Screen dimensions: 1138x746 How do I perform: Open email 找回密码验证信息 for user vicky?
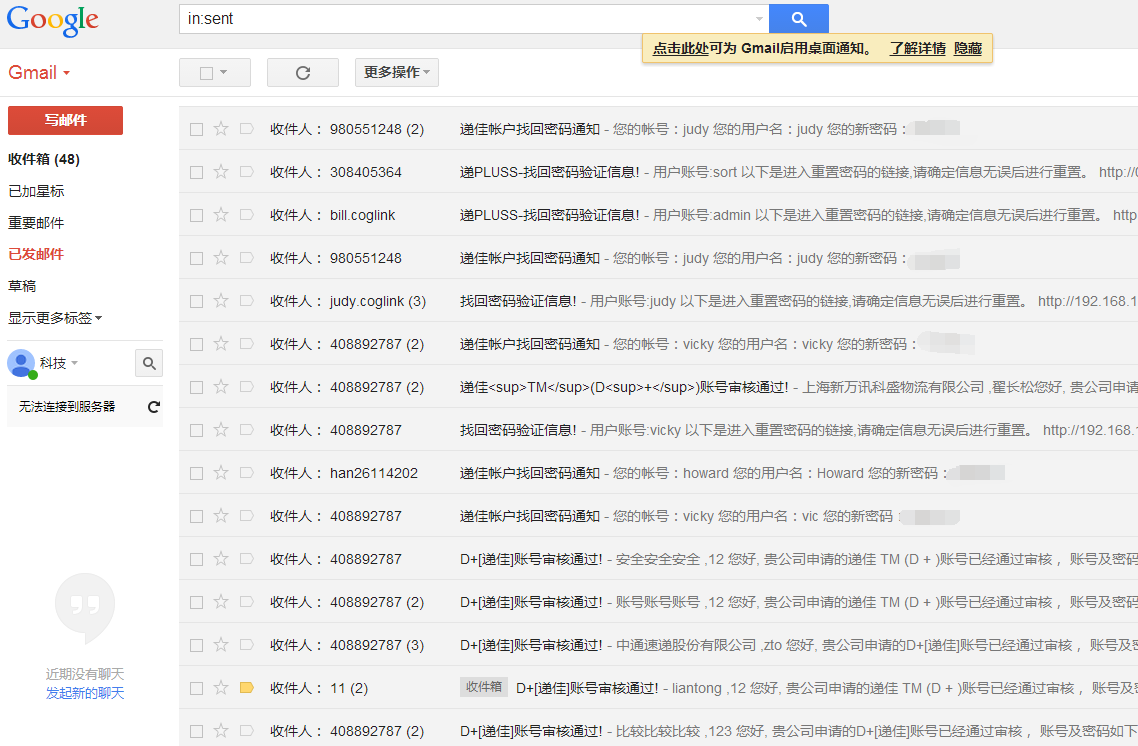point(658,430)
